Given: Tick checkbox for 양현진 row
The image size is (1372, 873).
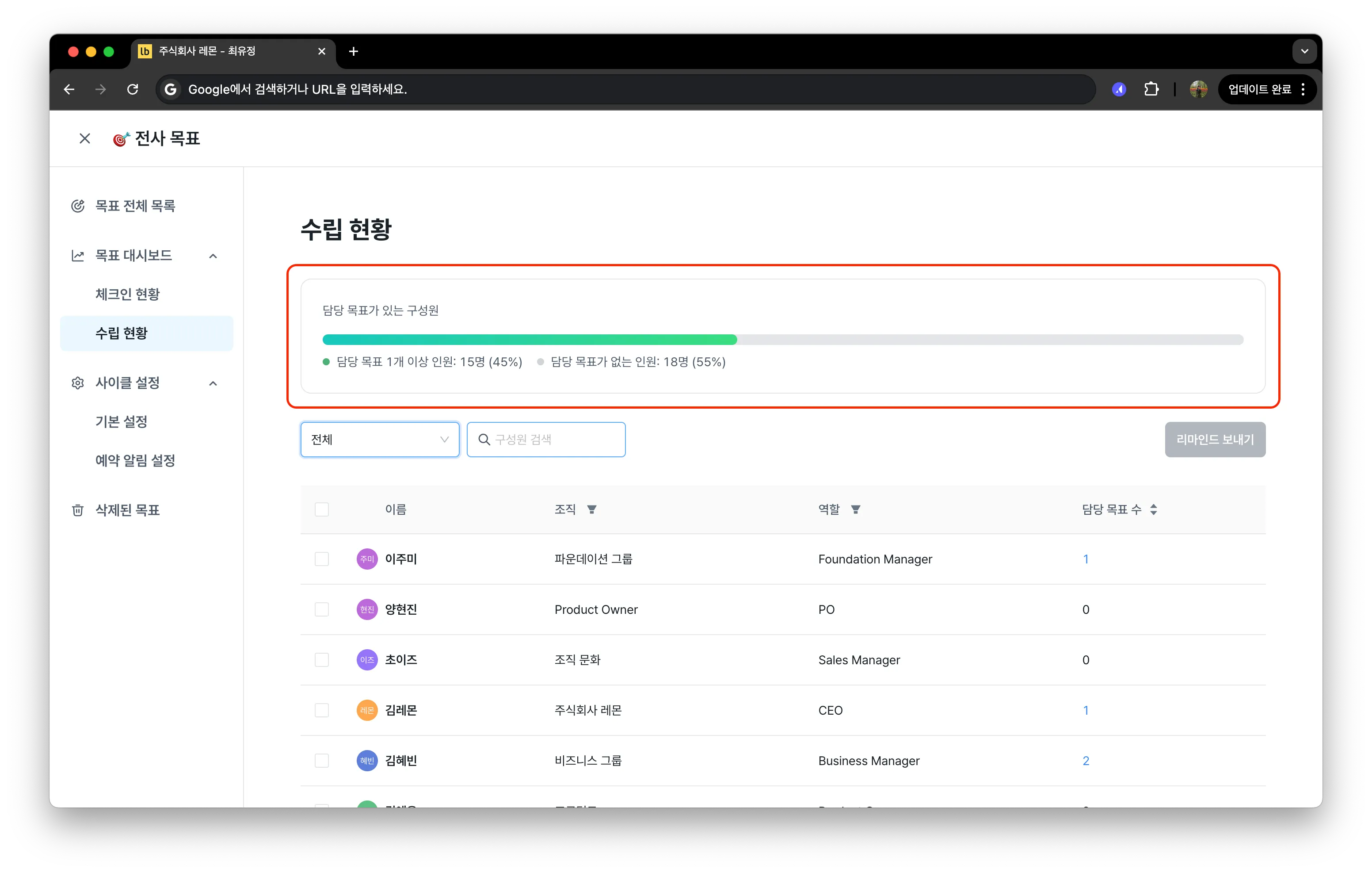Looking at the screenshot, I should point(322,609).
